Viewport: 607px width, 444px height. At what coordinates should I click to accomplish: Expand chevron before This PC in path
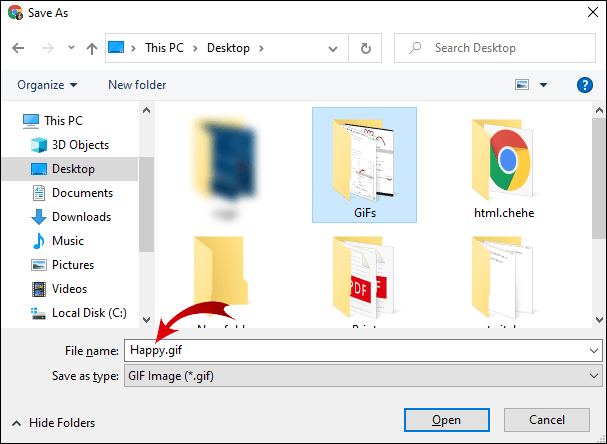click(133, 48)
